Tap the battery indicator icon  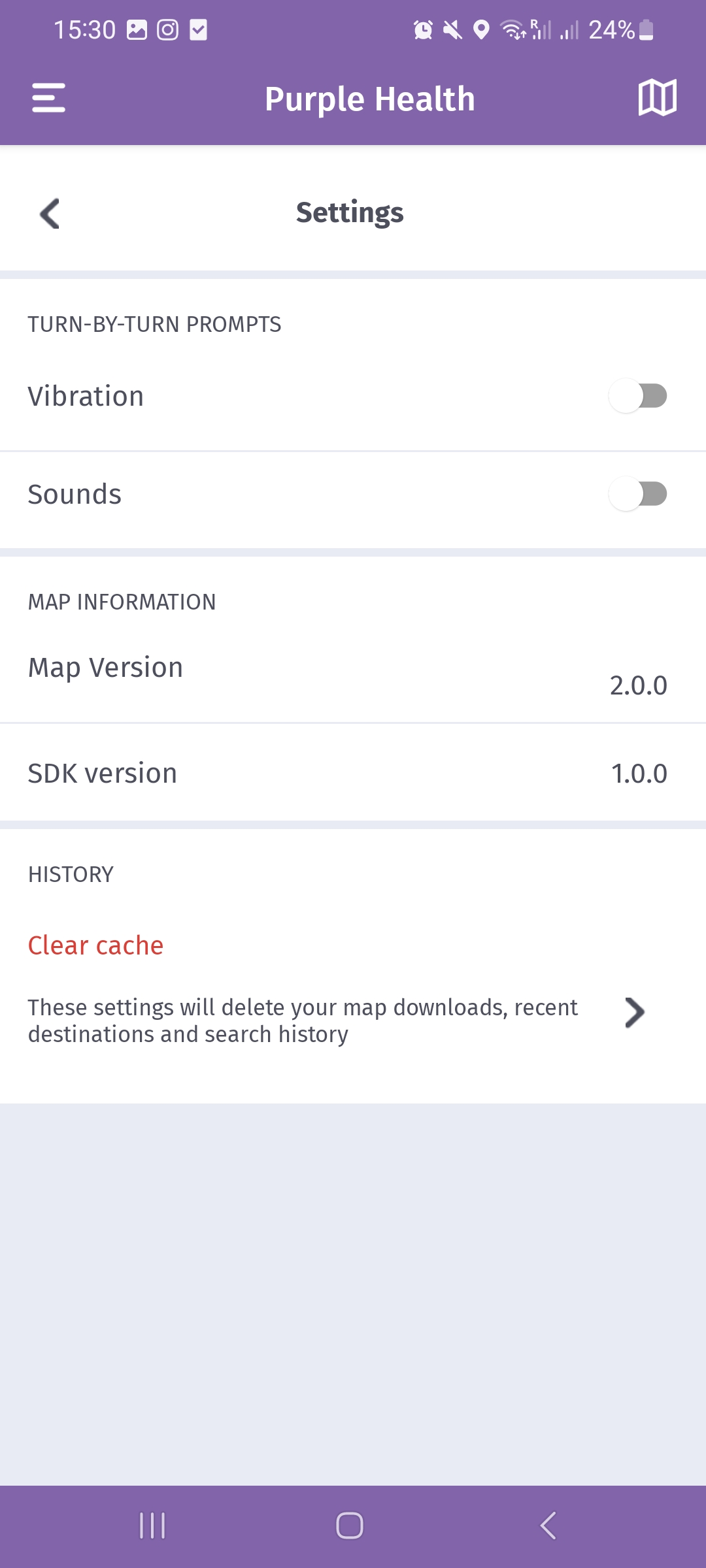(646, 30)
